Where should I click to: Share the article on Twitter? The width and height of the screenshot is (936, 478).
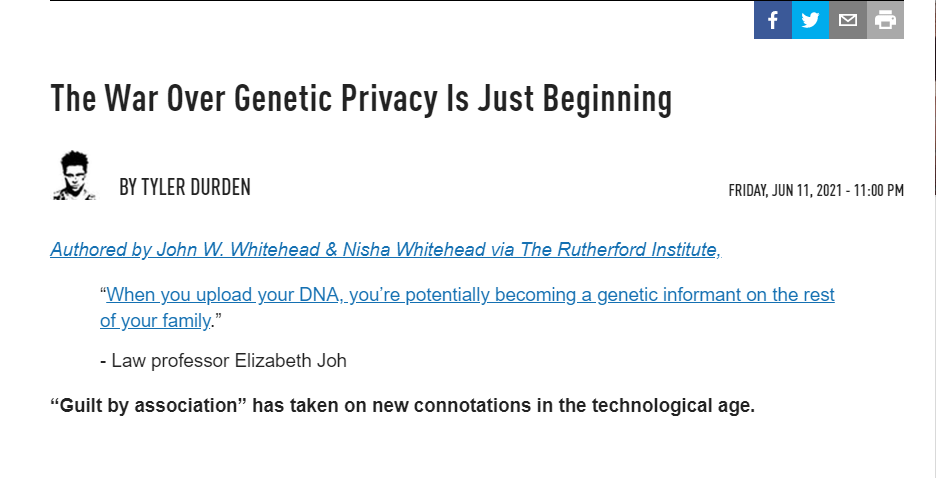[x=810, y=19]
